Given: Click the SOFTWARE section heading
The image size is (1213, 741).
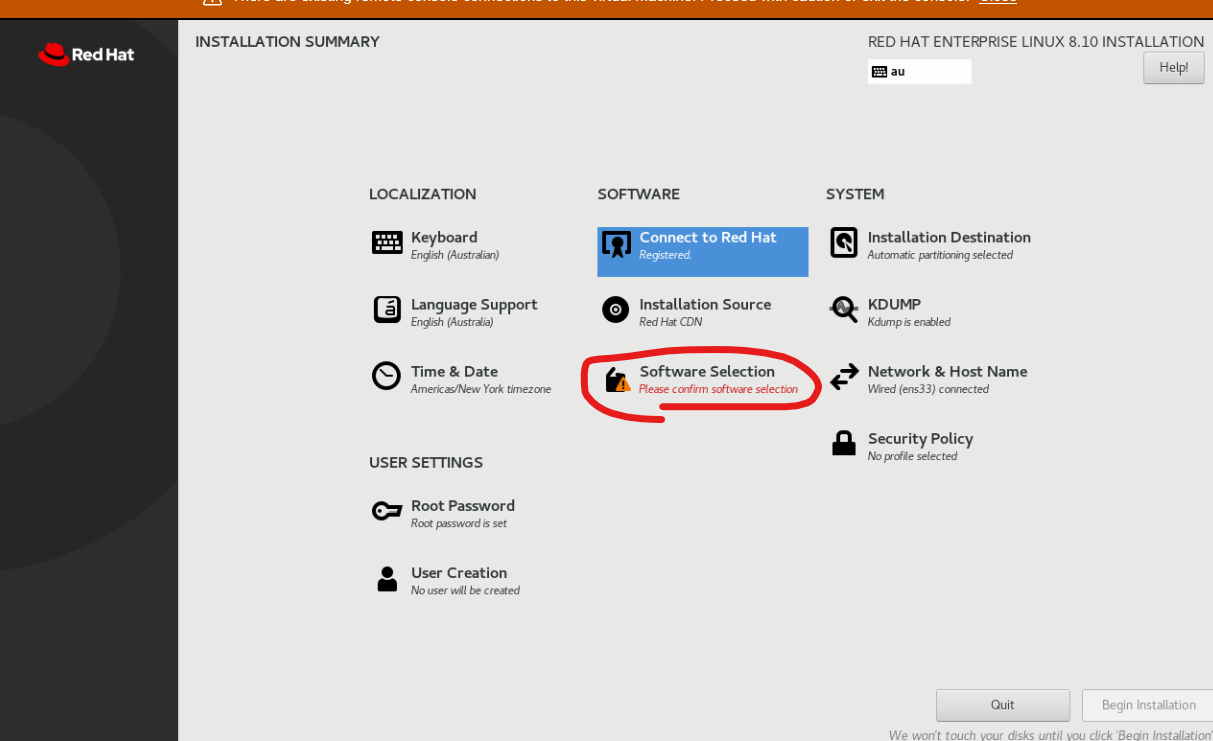Looking at the screenshot, I should coord(639,194).
